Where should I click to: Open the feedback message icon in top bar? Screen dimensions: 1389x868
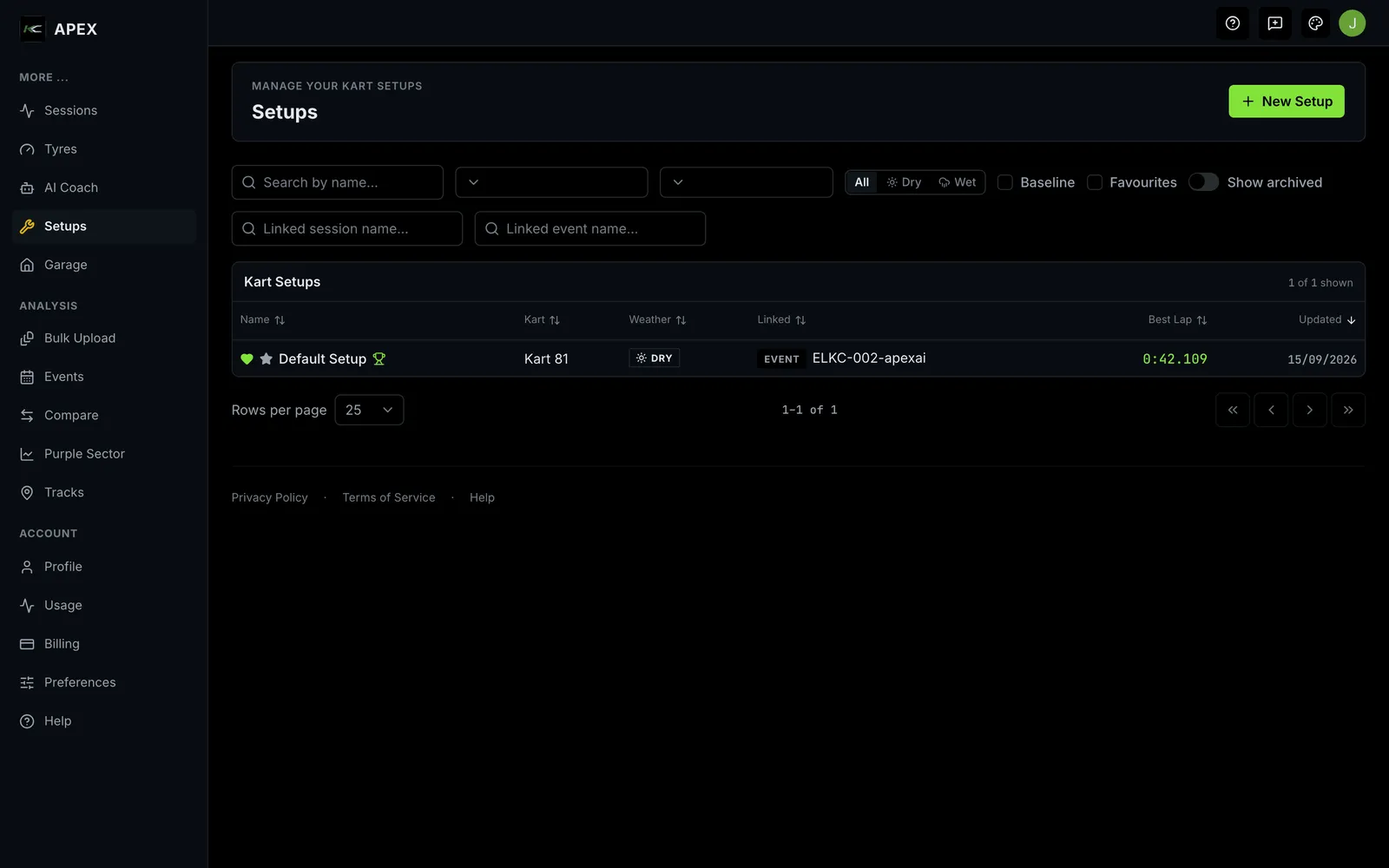click(x=1274, y=23)
